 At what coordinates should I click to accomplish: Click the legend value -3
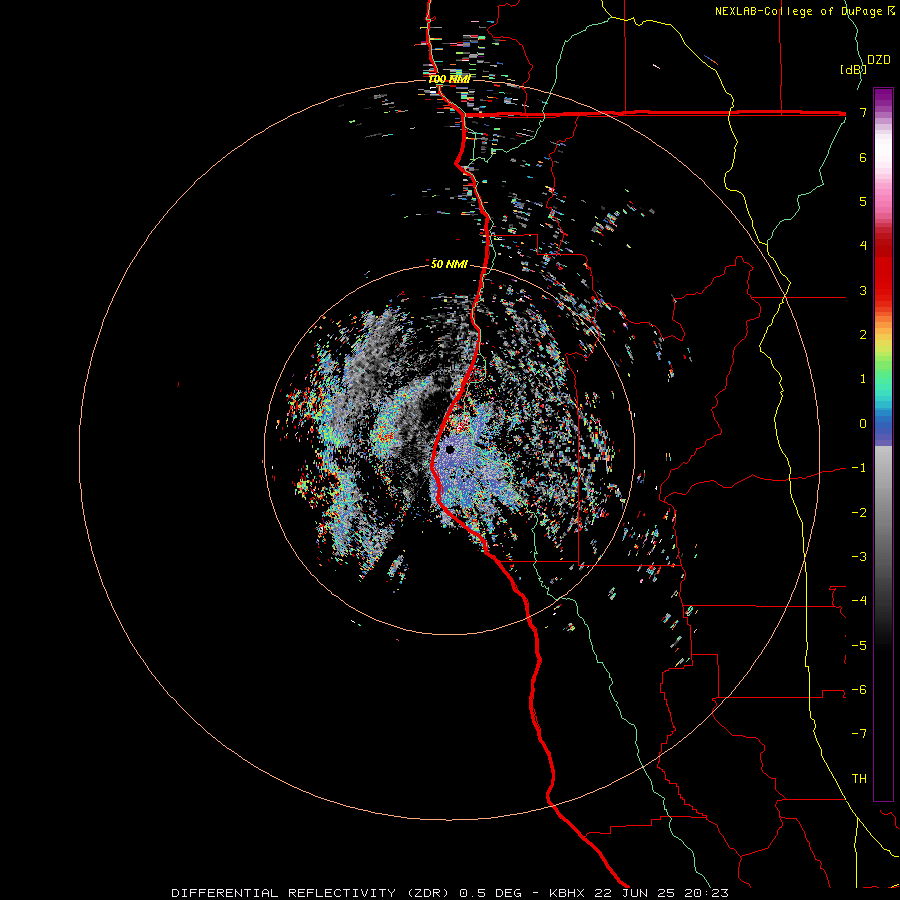(859, 557)
